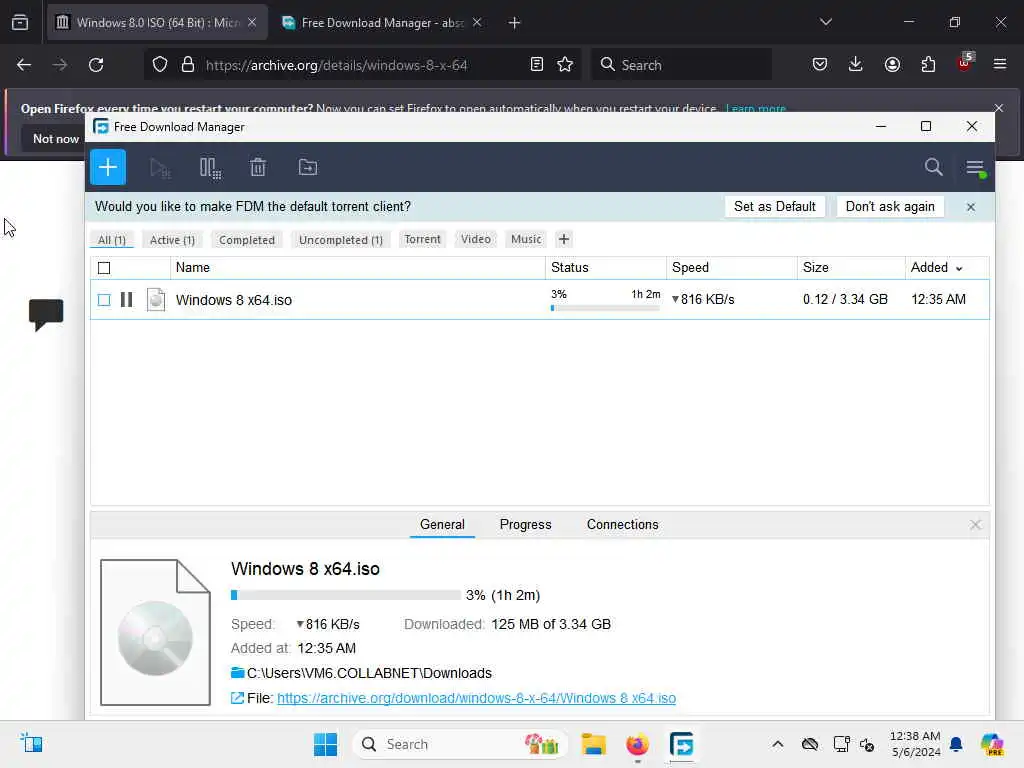Click the move to folder icon
The image size is (1024, 768).
tap(308, 168)
